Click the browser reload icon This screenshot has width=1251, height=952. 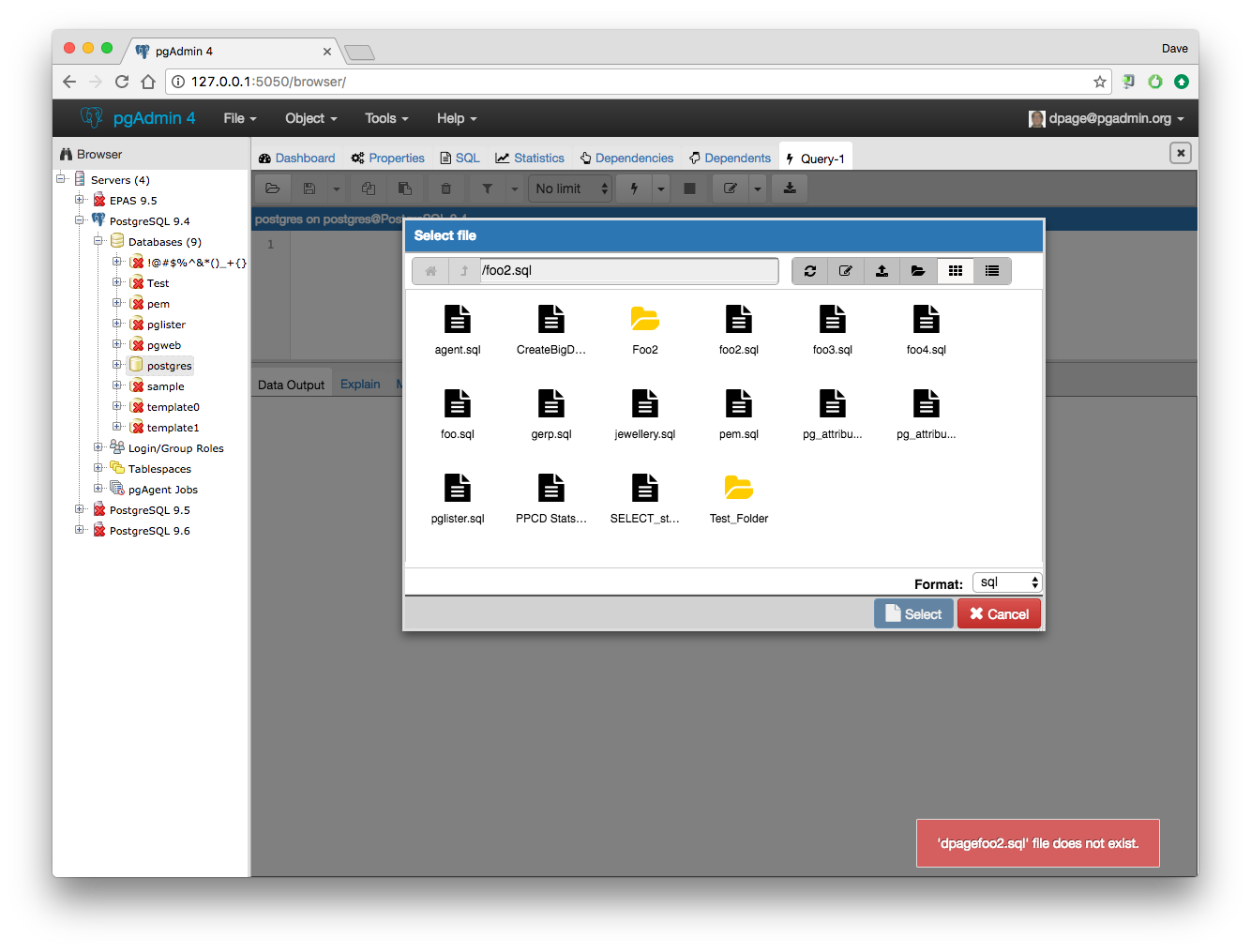click(x=122, y=82)
